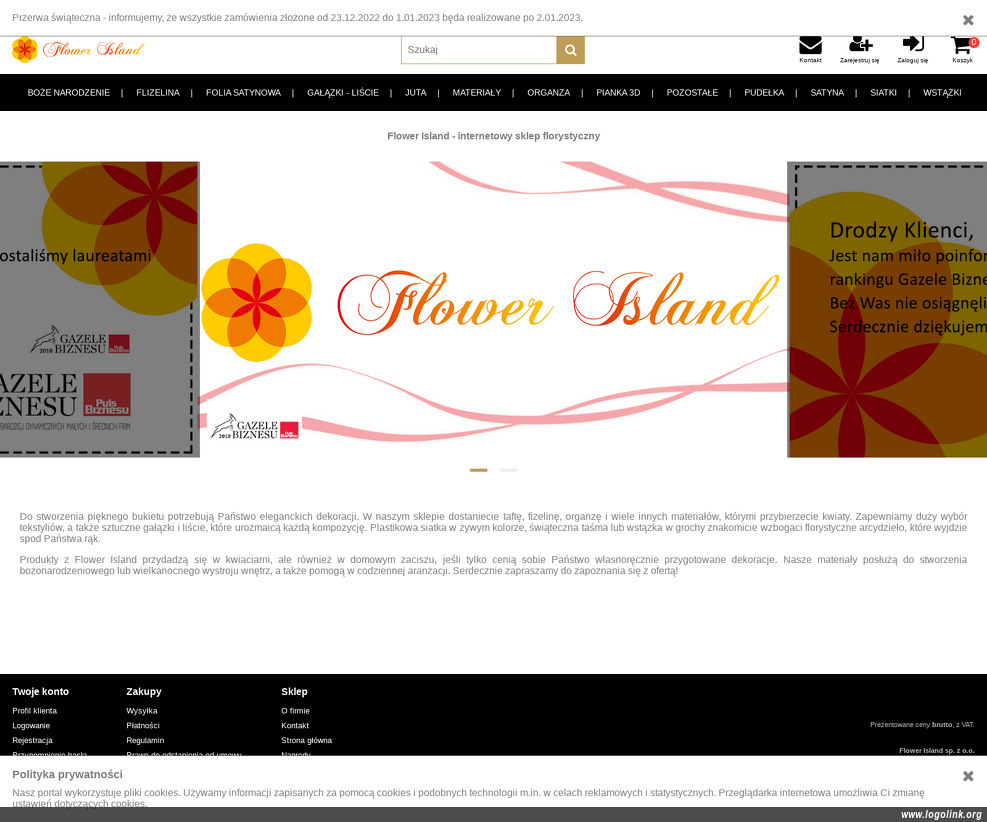Click the Zarejestruj się user-plus icon
This screenshot has width=987, height=822.
[x=860, y=49]
